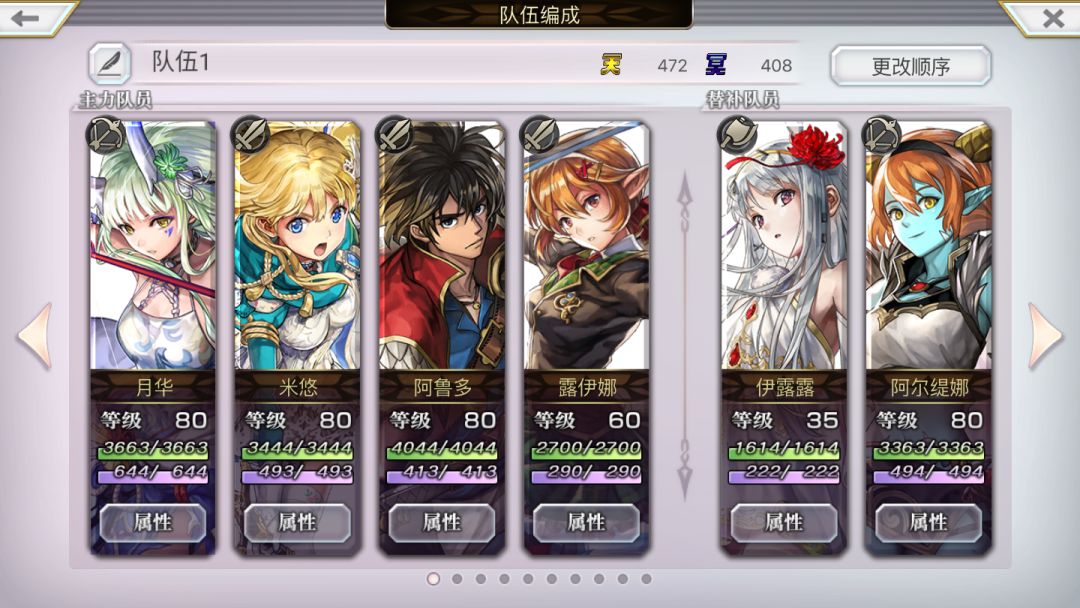Select the second page indicator dot

pyautogui.click(x=457, y=578)
